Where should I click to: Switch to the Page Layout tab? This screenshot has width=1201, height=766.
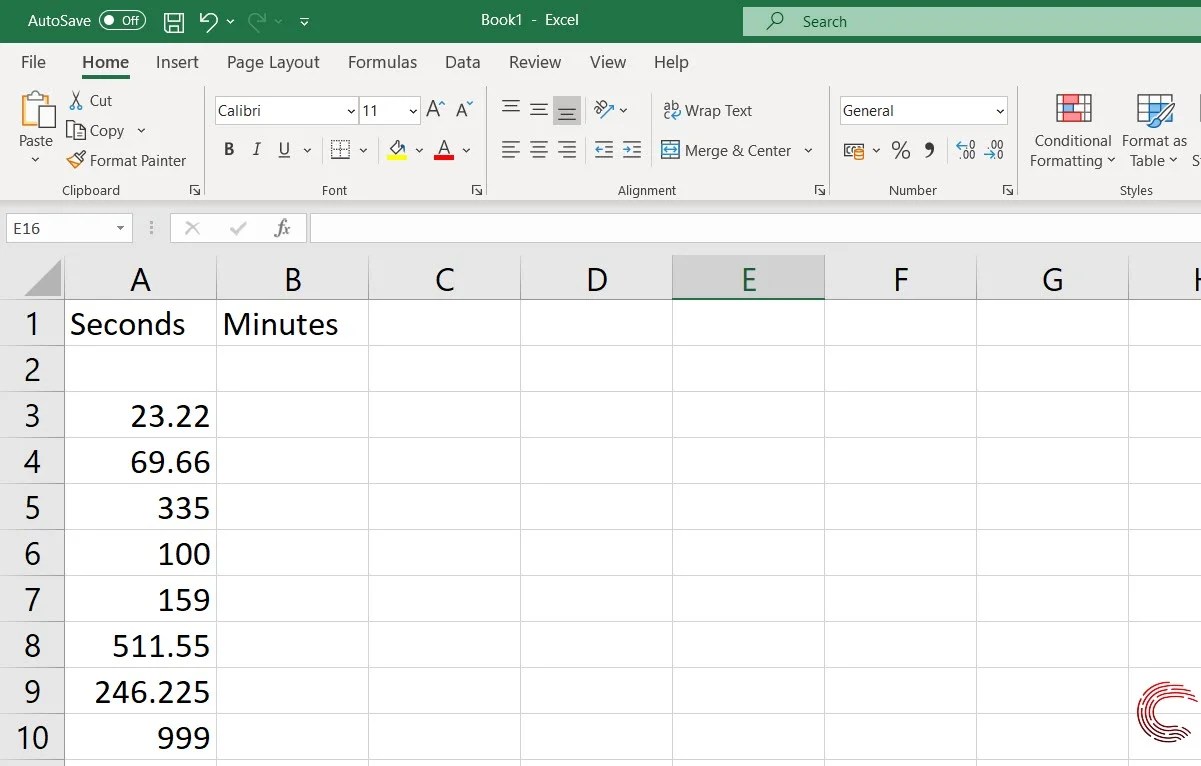[x=273, y=62]
